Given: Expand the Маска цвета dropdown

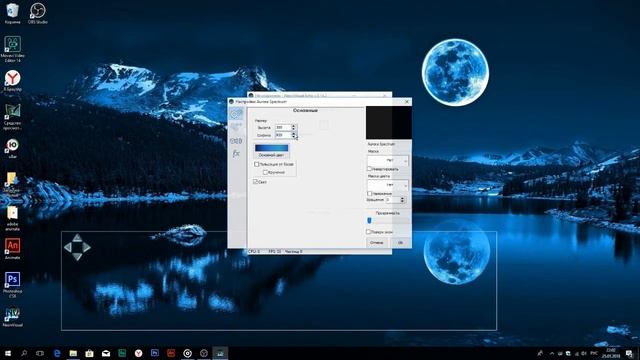Looking at the screenshot, I should (387, 185).
